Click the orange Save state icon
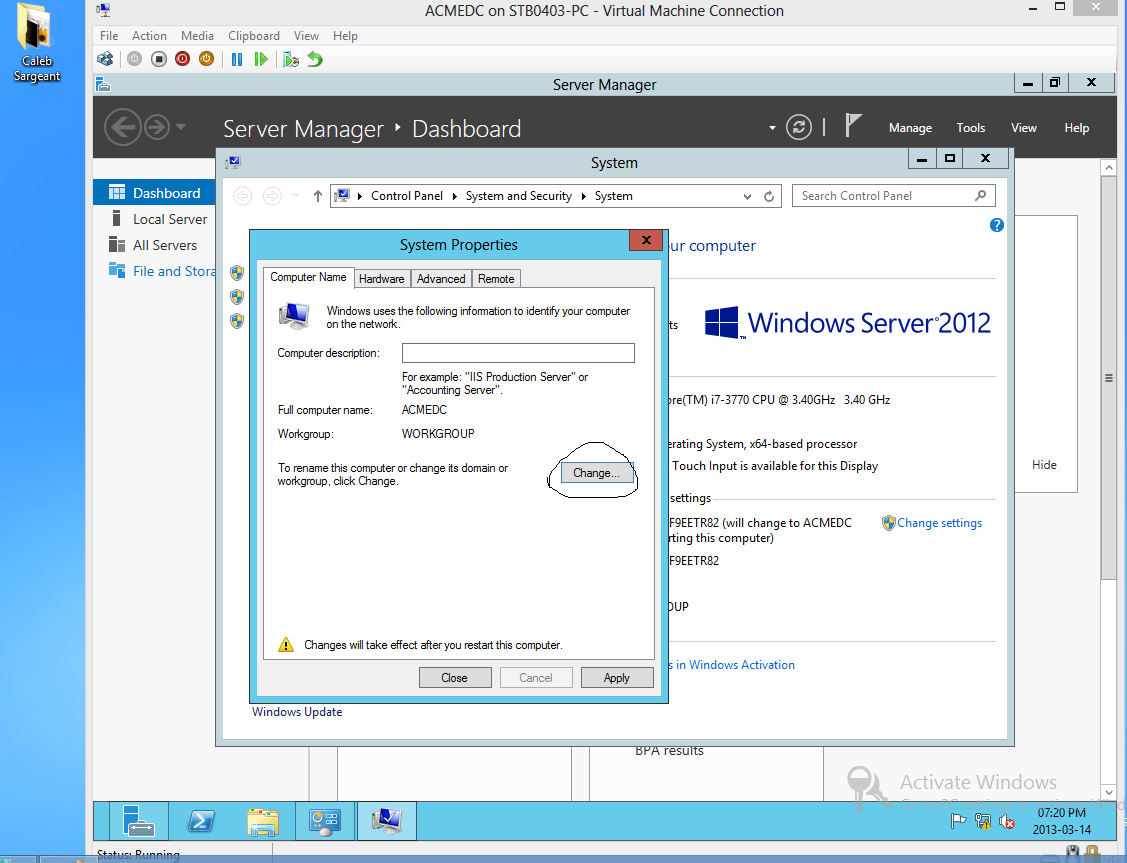Image resolution: width=1127 pixels, height=863 pixels. coord(206,59)
